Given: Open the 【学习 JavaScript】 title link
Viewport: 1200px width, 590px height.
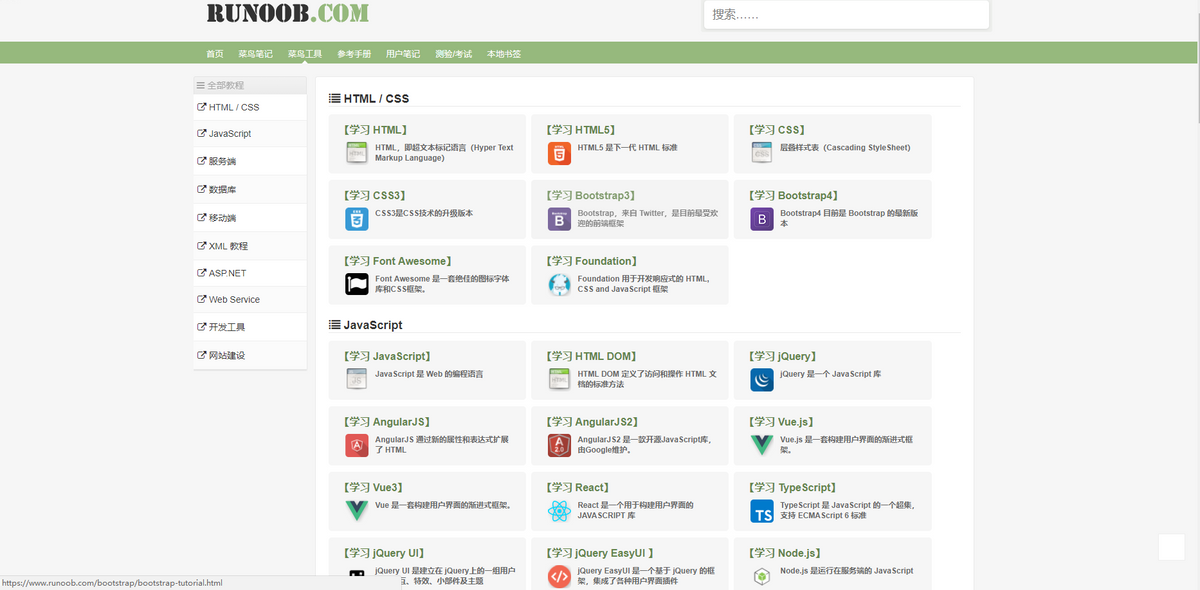Looking at the screenshot, I should (x=388, y=356).
